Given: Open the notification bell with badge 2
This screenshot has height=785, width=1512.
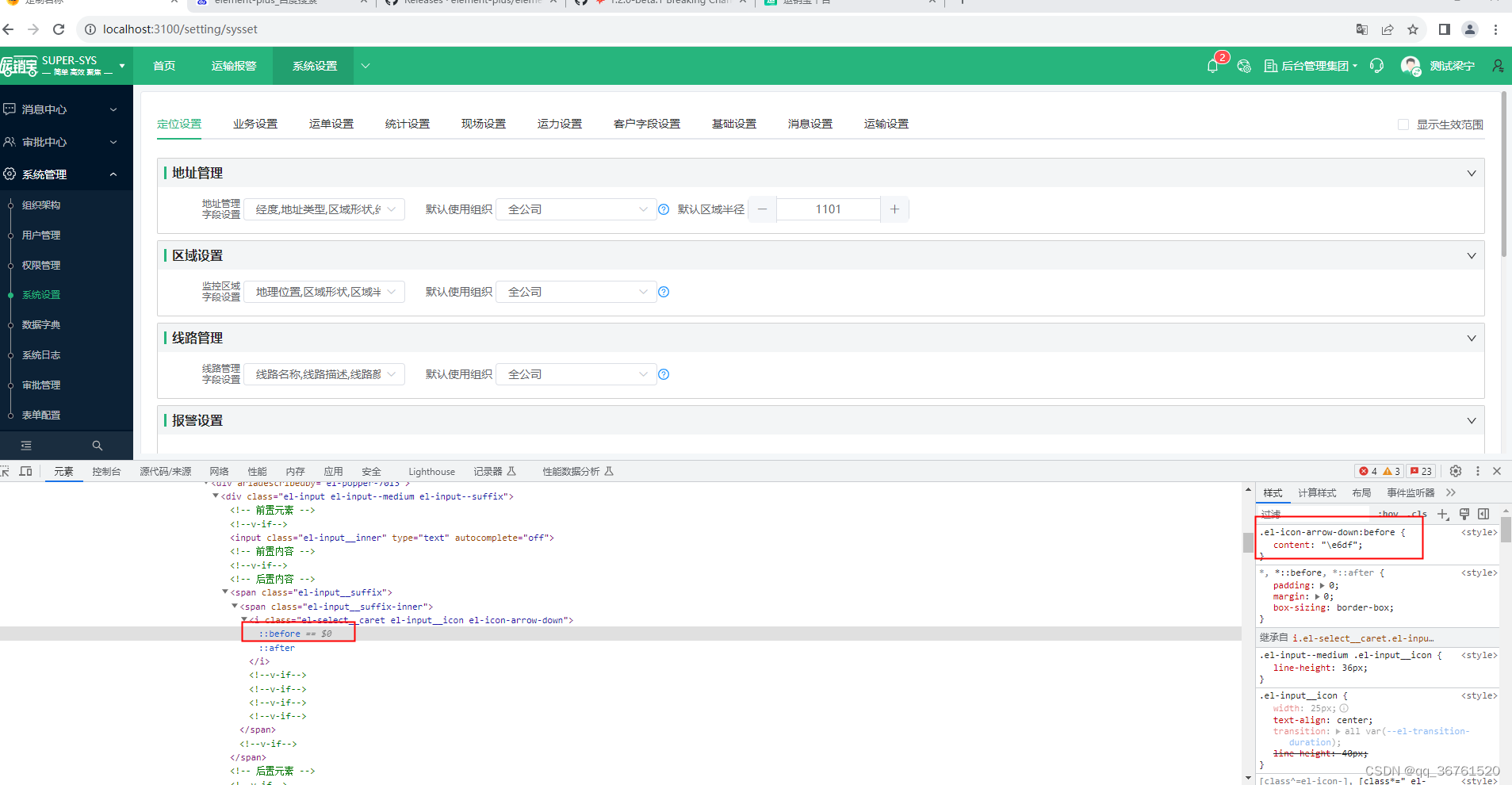Looking at the screenshot, I should coord(1212,66).
